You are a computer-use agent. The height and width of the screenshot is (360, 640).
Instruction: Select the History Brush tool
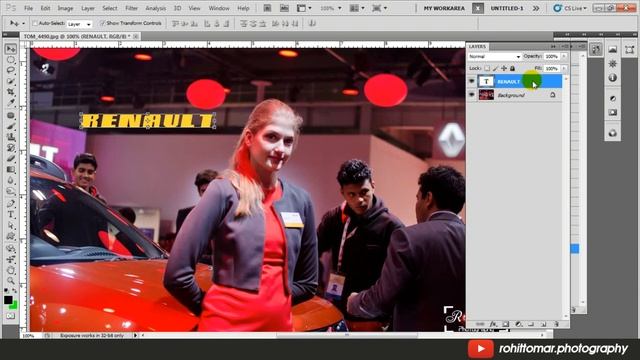click(x=11, y=148)
